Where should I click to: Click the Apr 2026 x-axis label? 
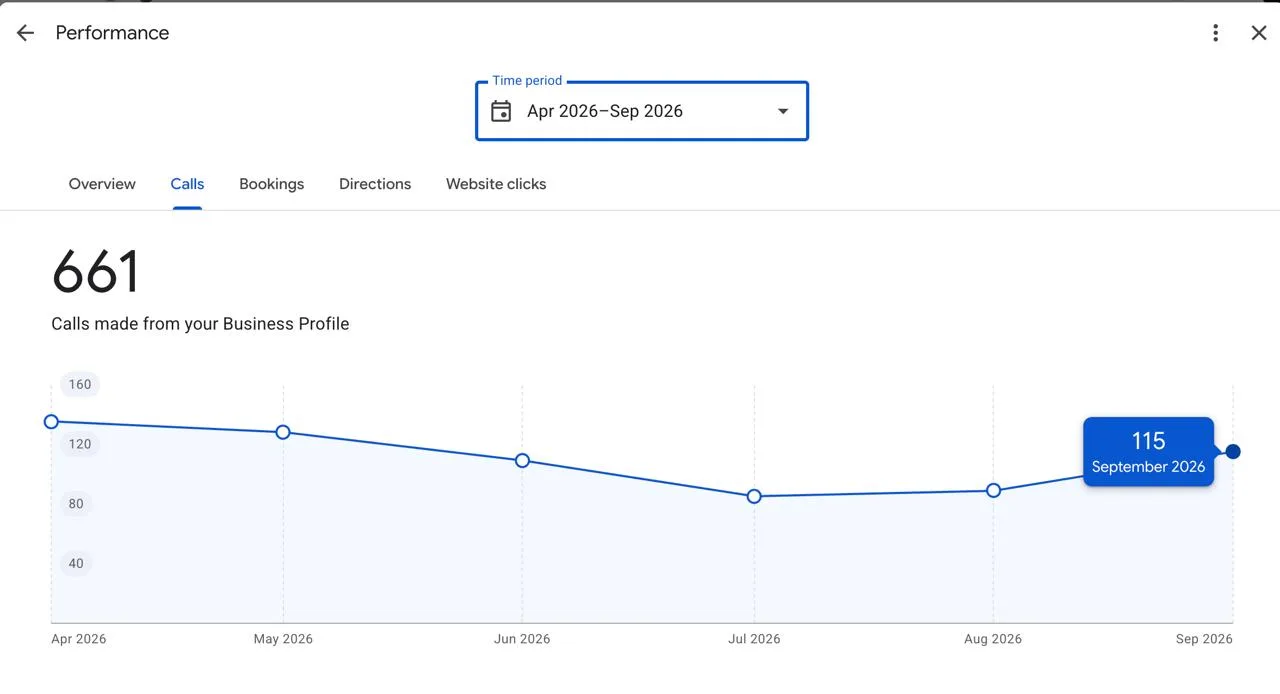pos(79,639)
